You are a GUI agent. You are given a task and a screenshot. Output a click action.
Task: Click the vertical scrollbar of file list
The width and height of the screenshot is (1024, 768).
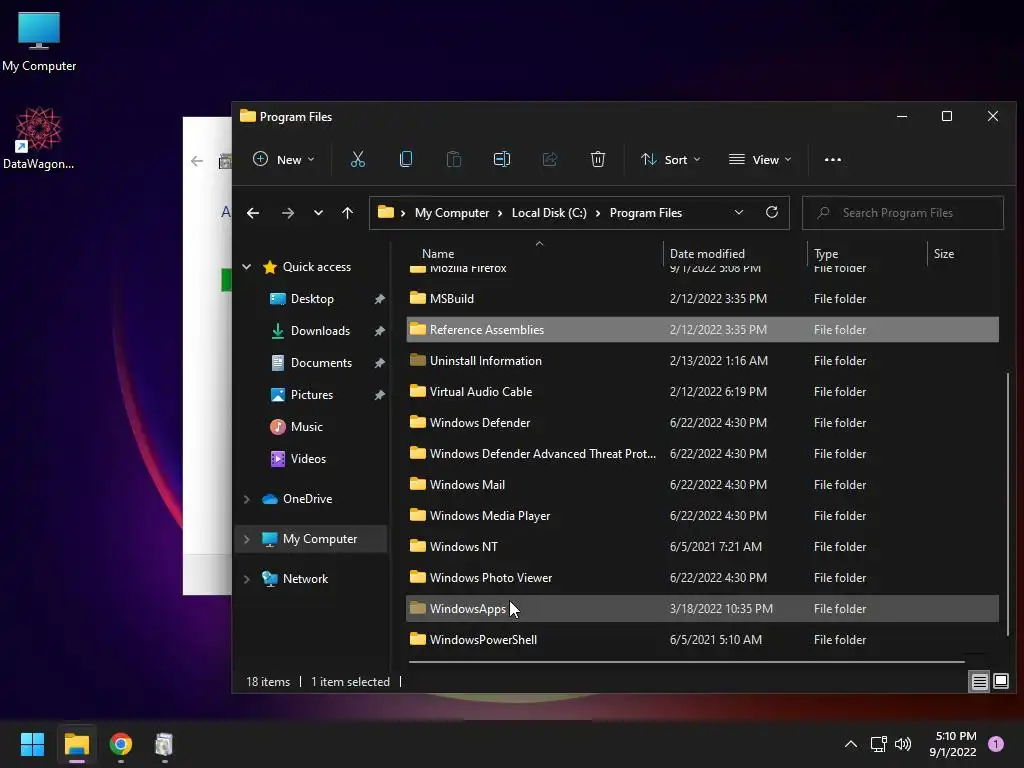coord(1008,503)
